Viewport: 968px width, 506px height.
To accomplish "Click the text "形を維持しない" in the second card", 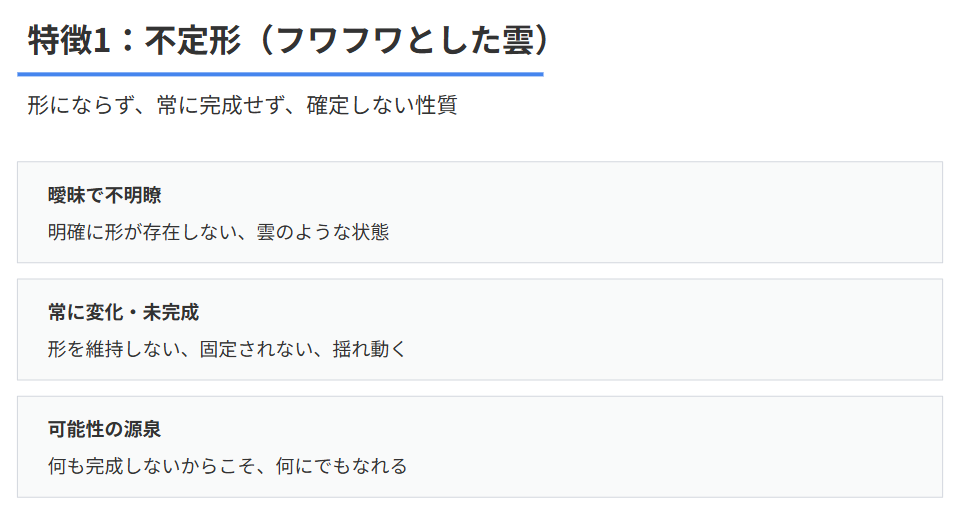I will click(x=113, y=349).
